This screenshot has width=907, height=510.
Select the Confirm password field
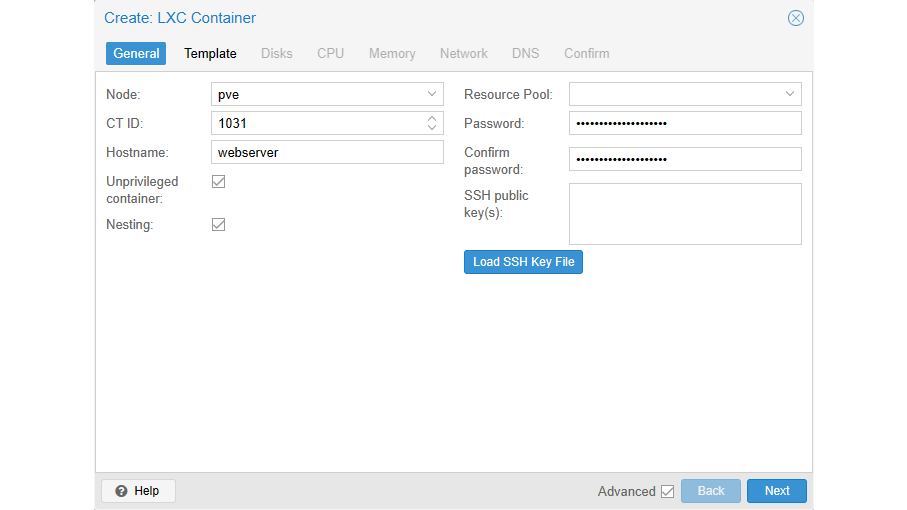click(x=685, y=160)
